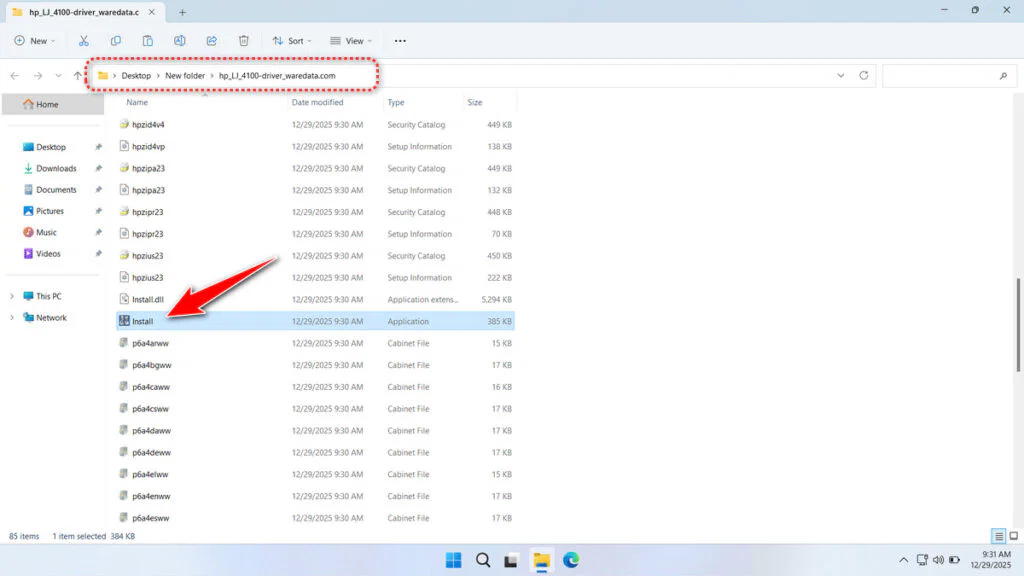Open the See more toolbar menu
The height and width of the screenshot is (576, 1024).
click(x=399, y=40)
